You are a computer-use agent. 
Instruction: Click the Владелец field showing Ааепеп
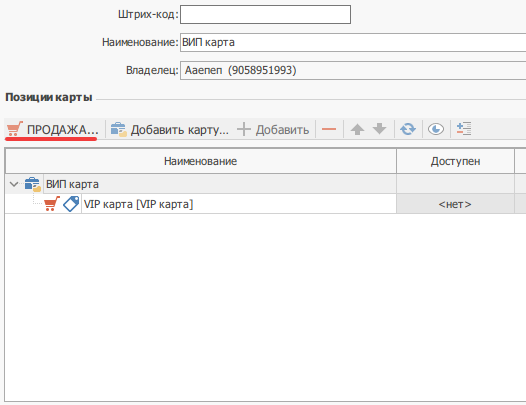353,70
